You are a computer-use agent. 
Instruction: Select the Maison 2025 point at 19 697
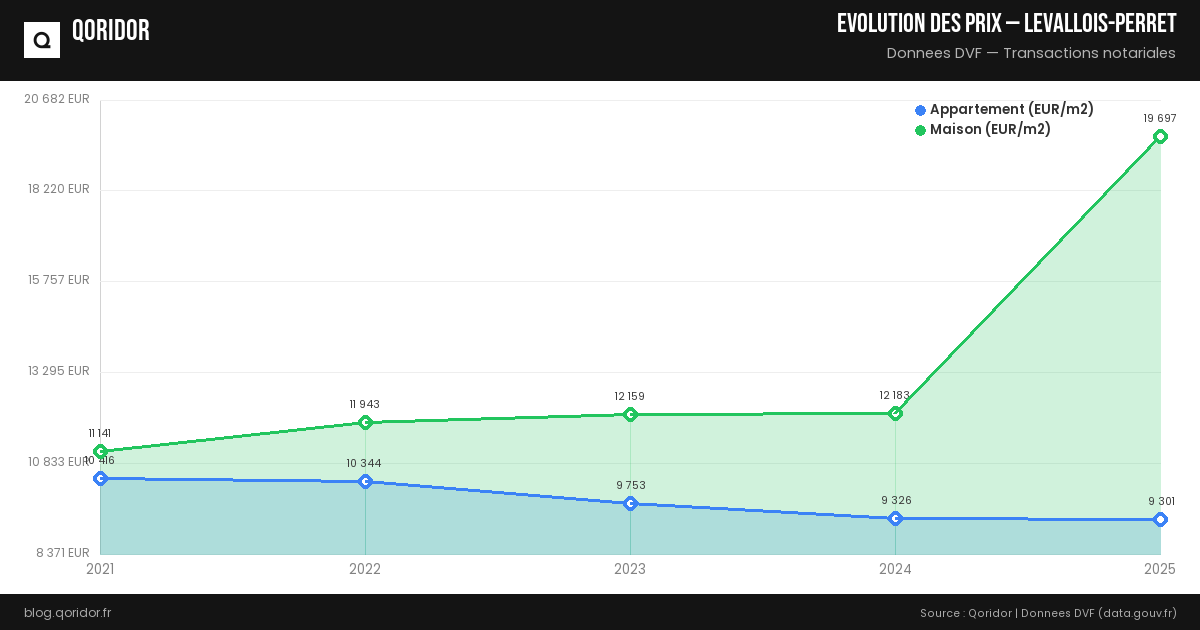click(x=1160, y=136)
